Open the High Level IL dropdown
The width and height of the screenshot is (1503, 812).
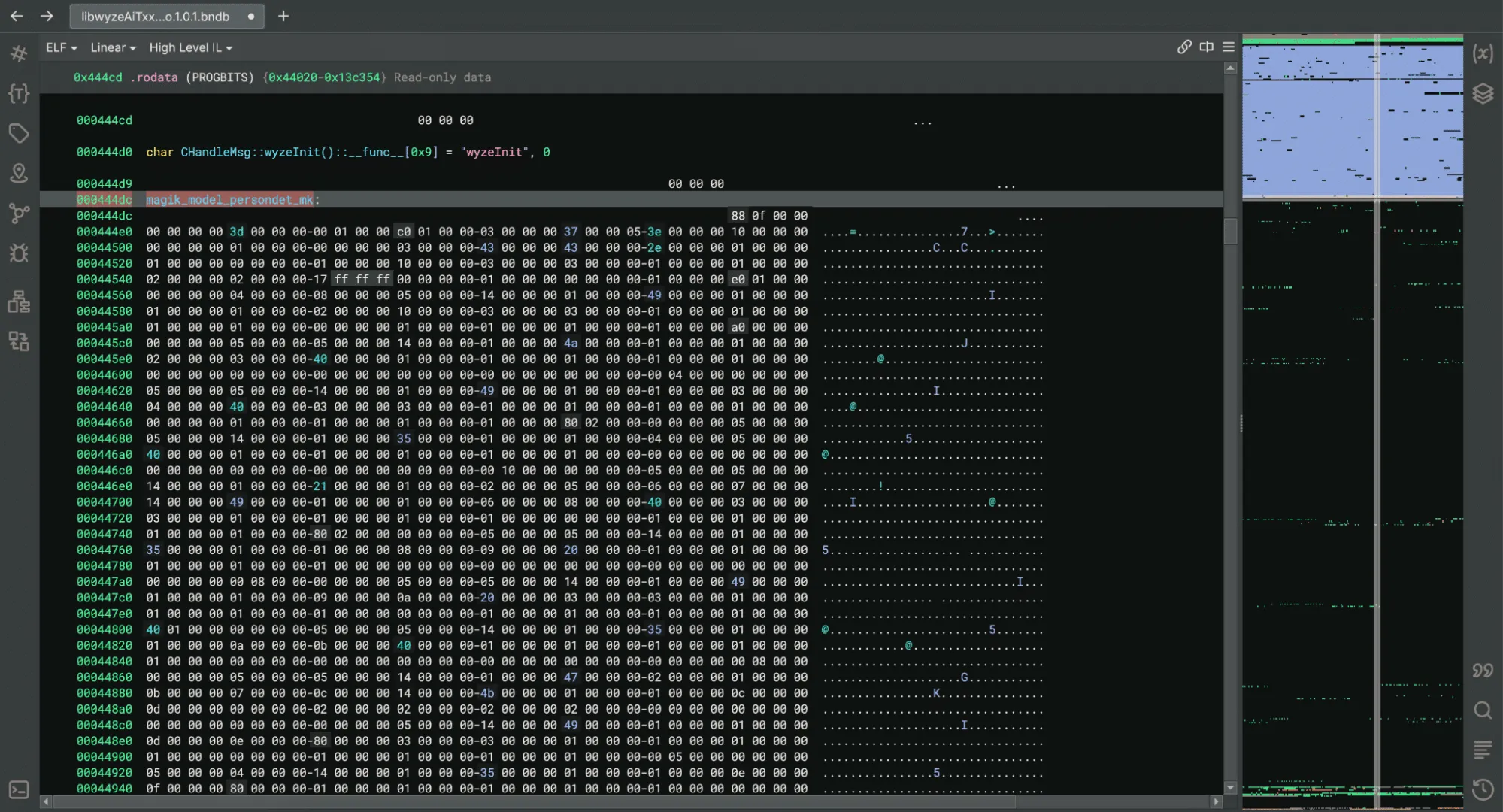(x=190, y=47)
